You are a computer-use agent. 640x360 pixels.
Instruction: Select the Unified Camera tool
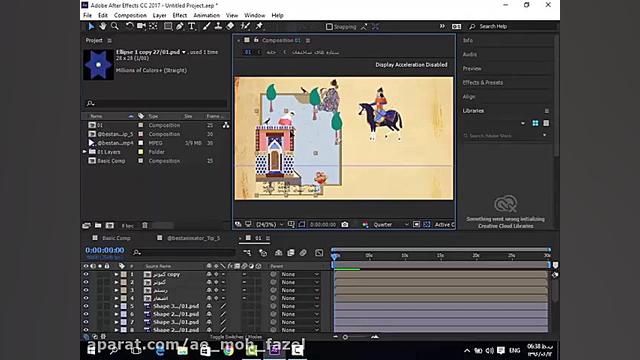point(141,26)
